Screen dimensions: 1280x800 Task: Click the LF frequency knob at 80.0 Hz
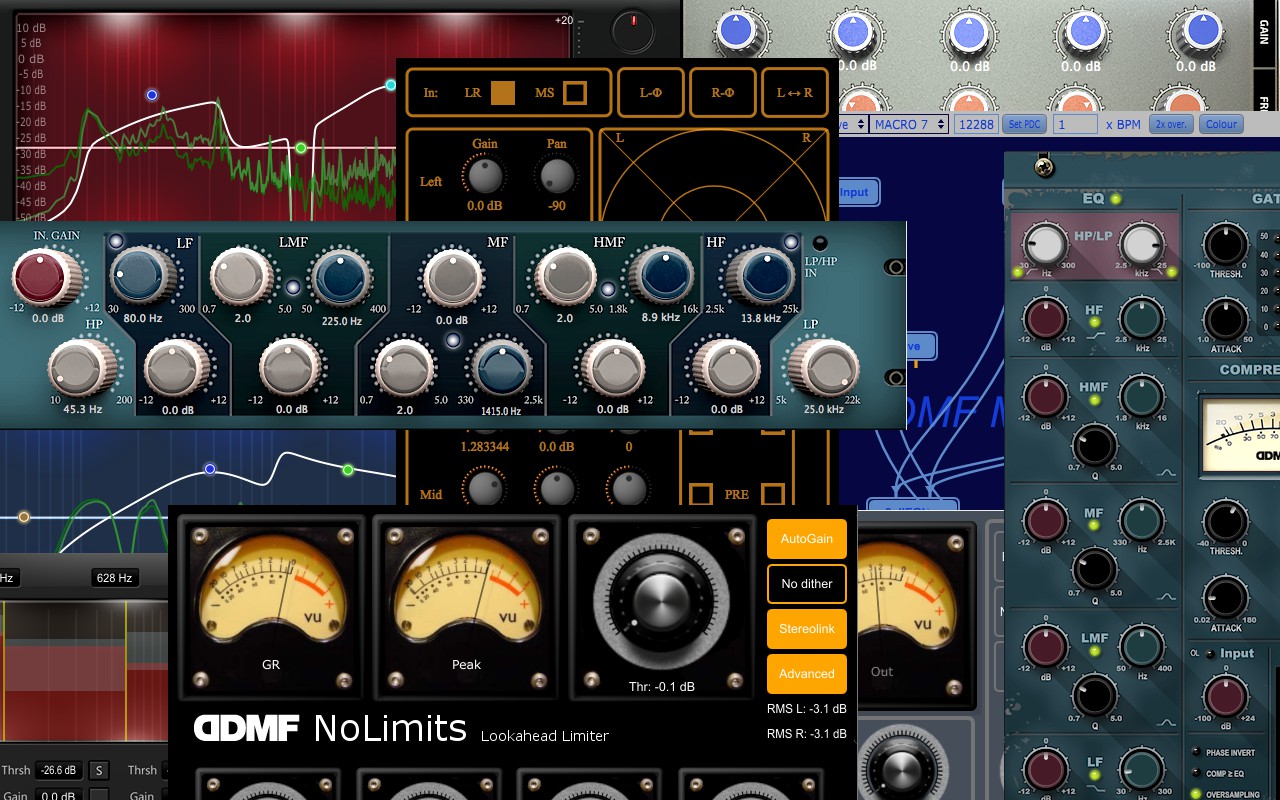point(141,277)
